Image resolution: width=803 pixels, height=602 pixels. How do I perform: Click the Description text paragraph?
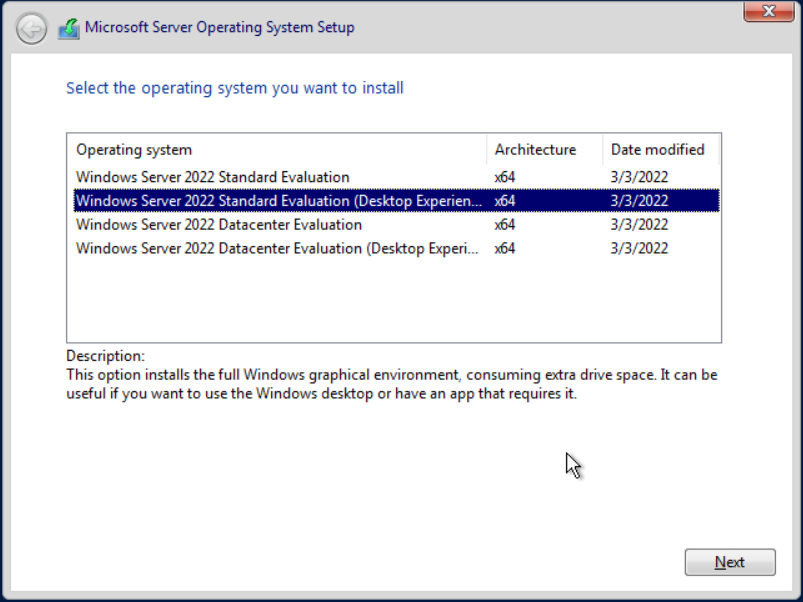point(391,384)
